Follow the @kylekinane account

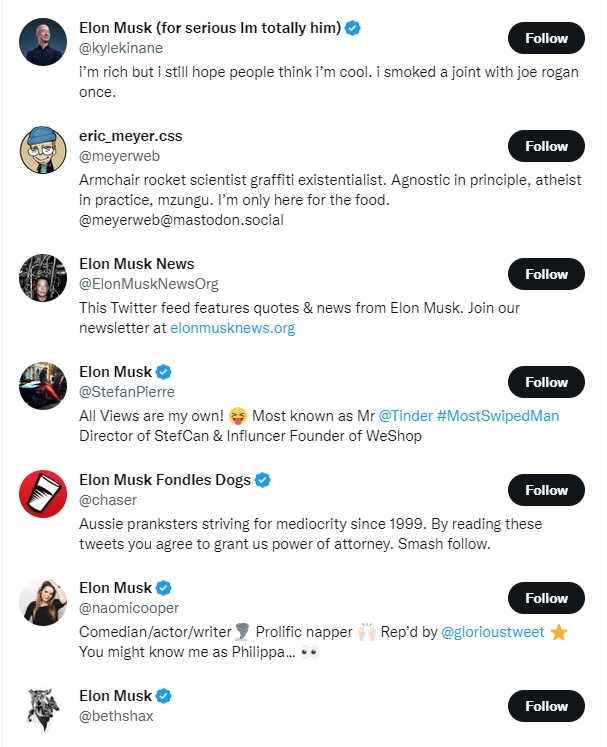[x=546, y=38]
